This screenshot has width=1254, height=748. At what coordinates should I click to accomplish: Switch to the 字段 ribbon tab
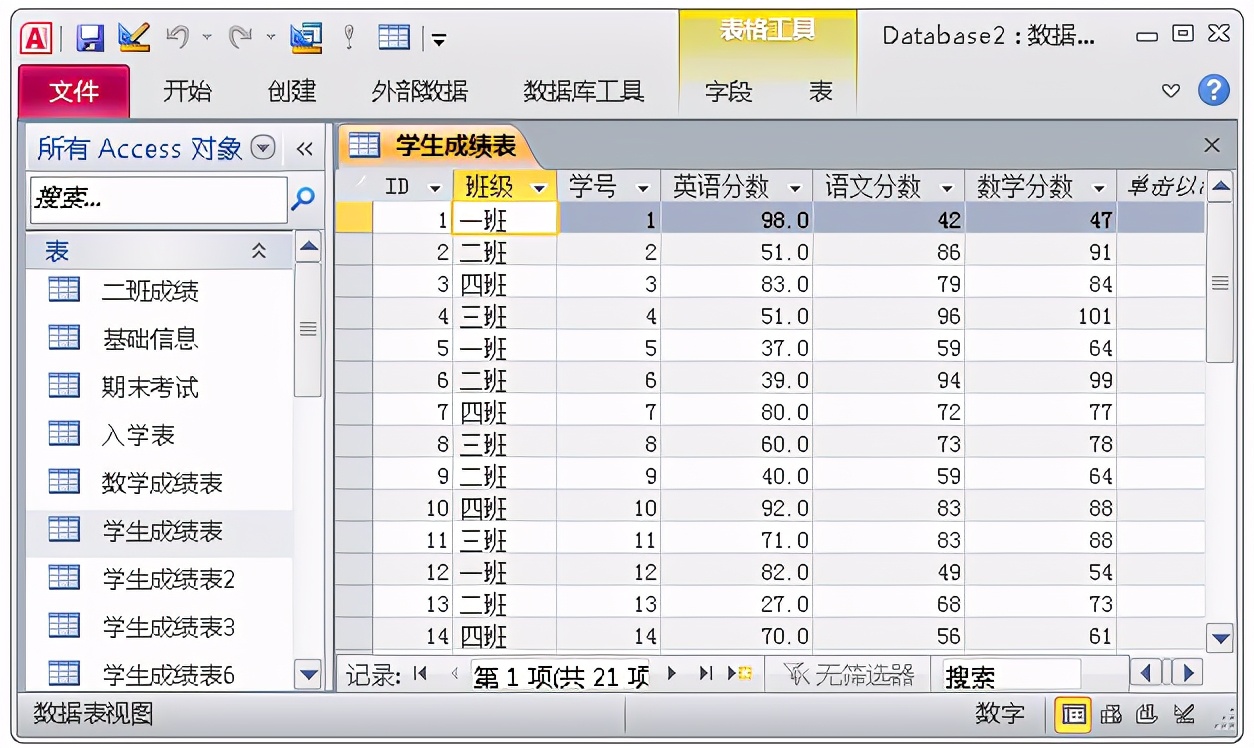pos(728,92)
